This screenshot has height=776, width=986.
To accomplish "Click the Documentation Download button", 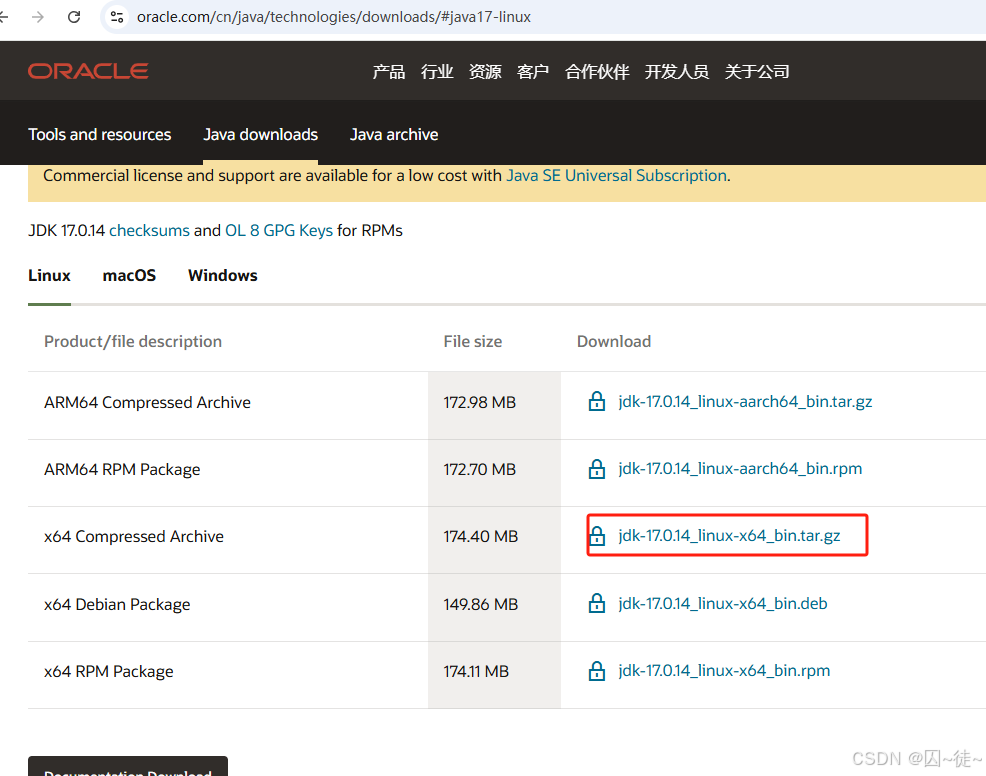I will [x=128, y=767].
